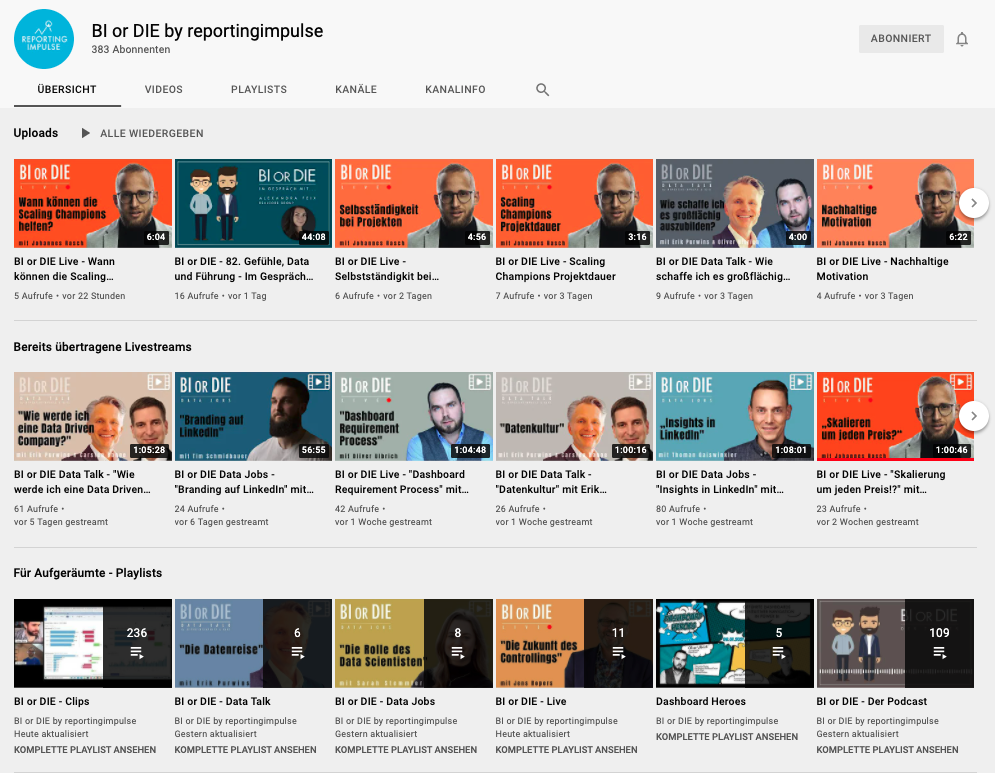Click the notification bell icon
The image size is (995, 773).
962,39
